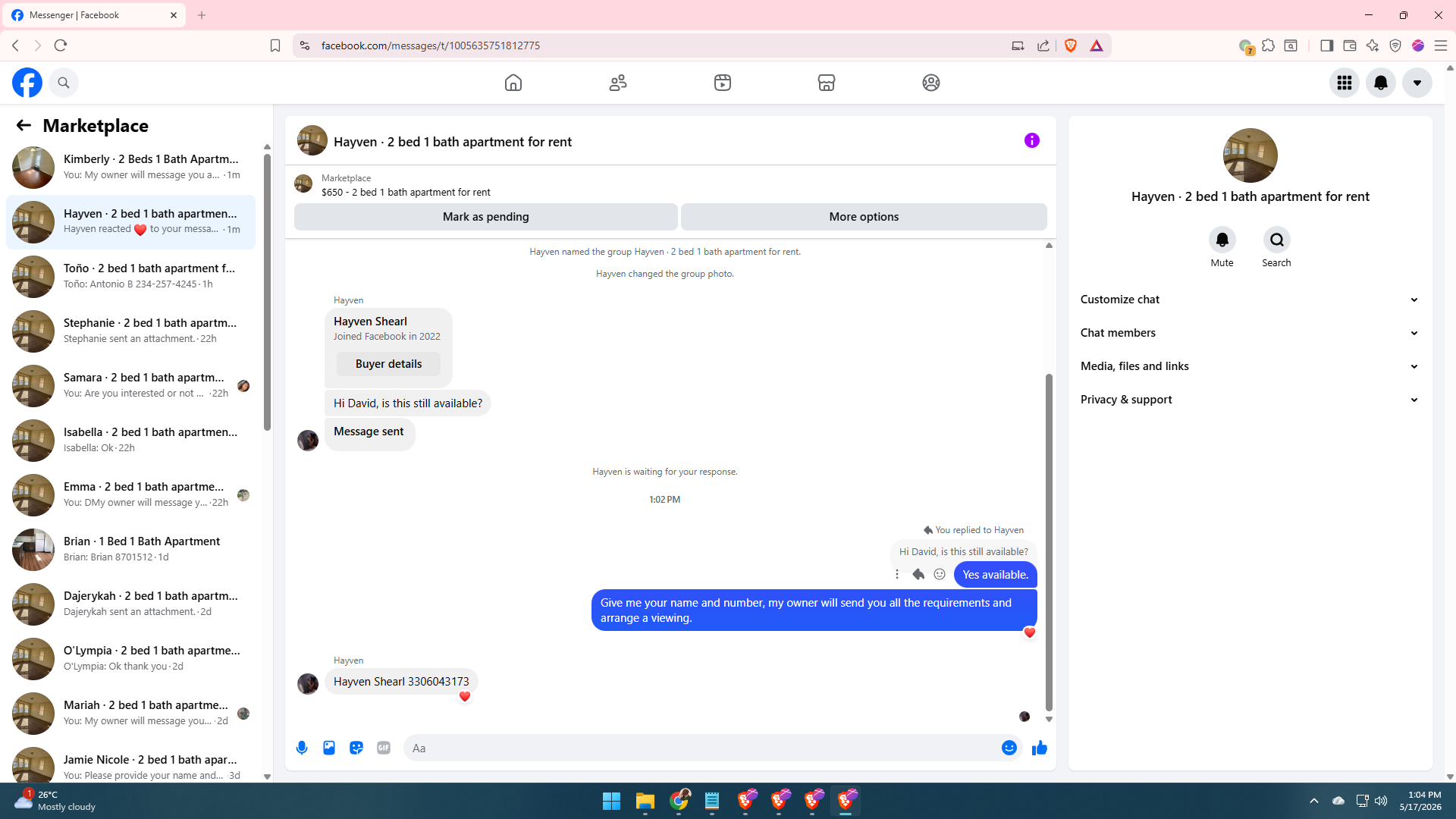Click the Mark as pending button
This screenshot has height=819, width=1456.
(x=486, y=217)
